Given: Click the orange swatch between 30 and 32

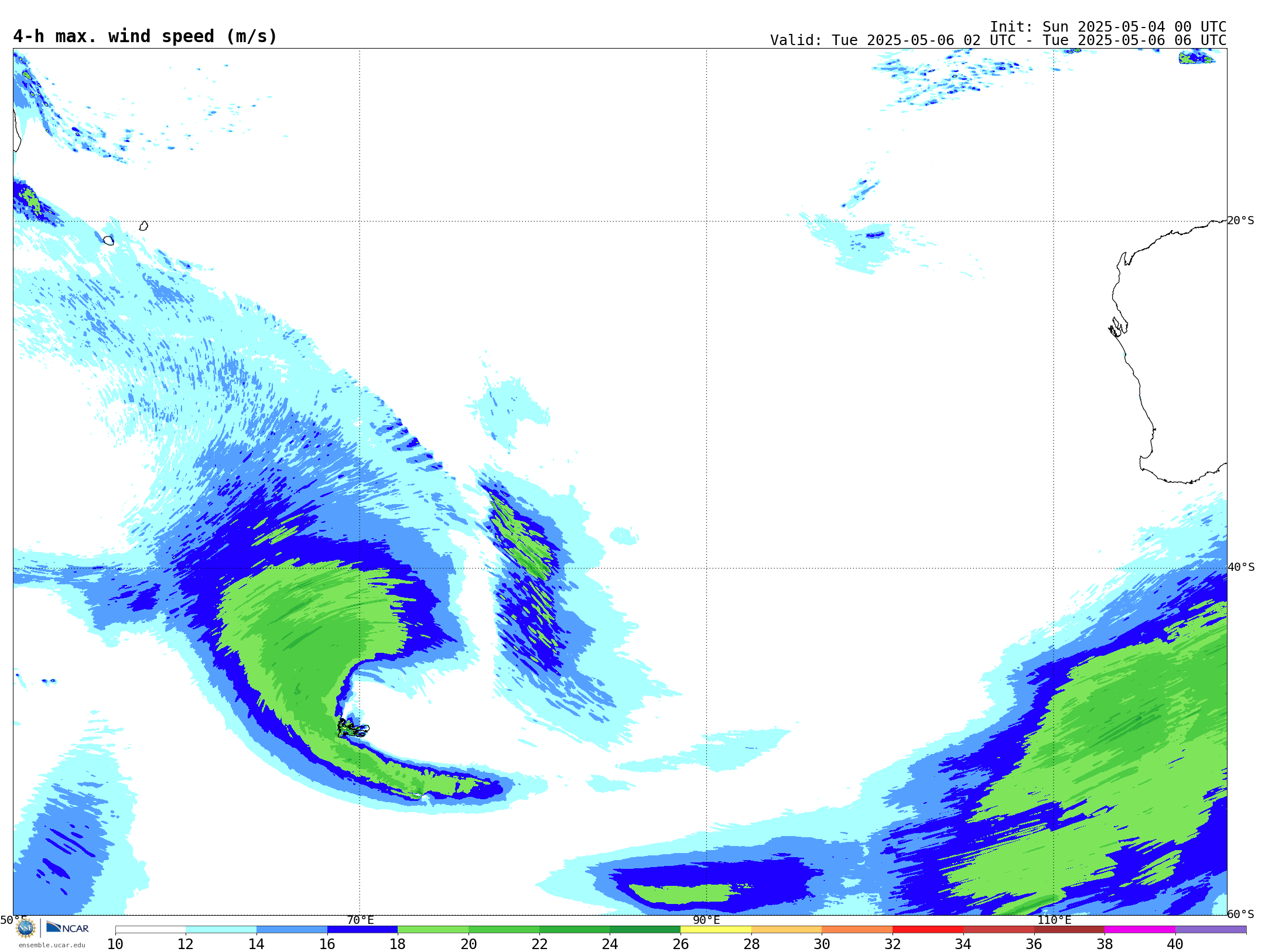Looking at the screenshot, I should click(x=857, y=929).
